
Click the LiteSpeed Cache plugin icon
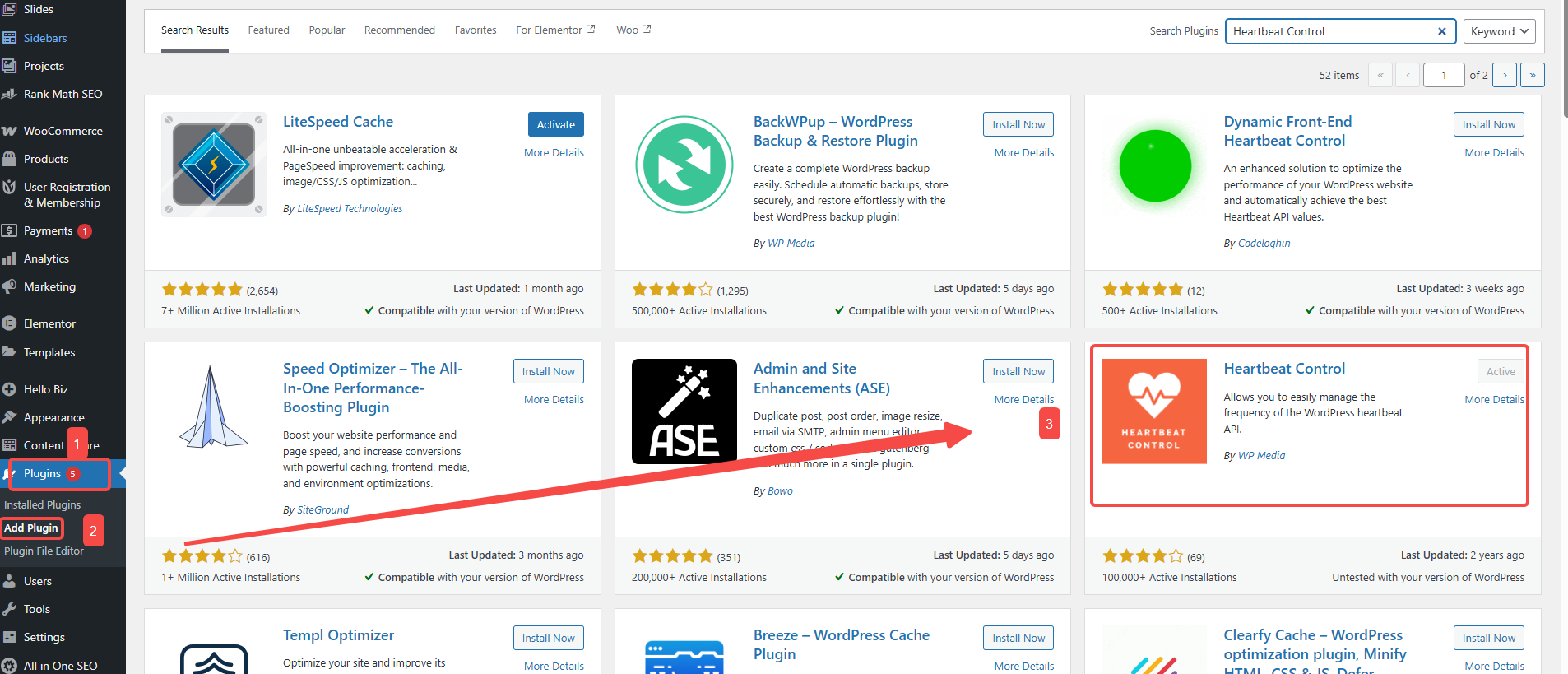click(x=214, y=165)
